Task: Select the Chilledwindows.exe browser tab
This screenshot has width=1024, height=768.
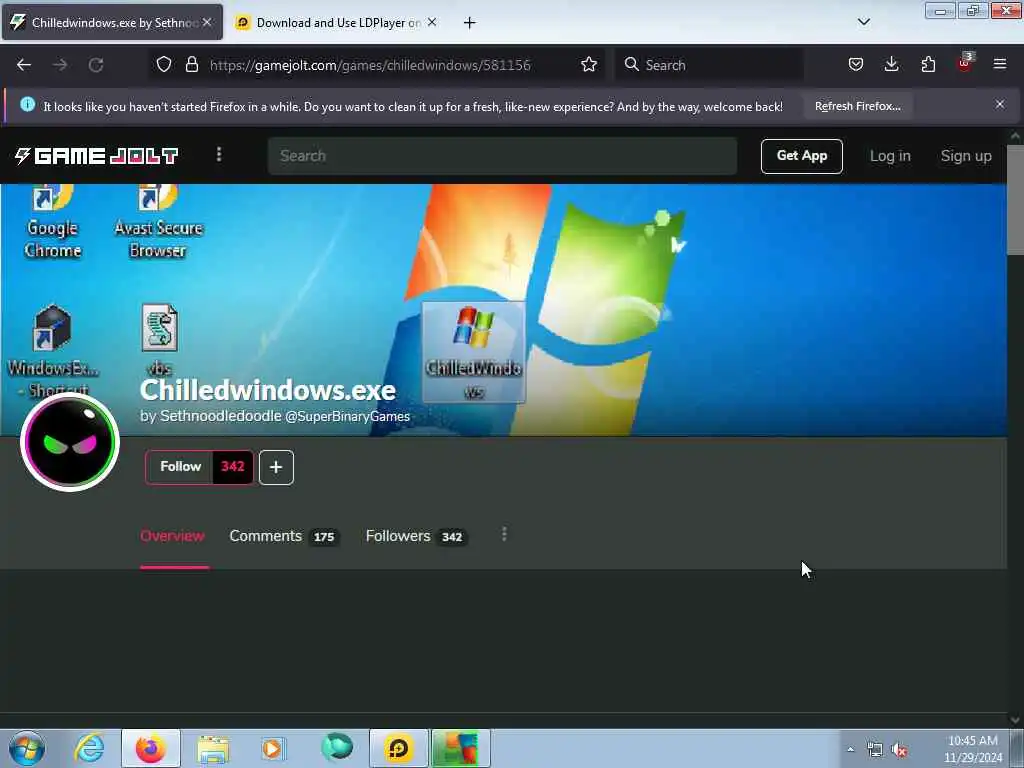Action: tap(112, 22)
